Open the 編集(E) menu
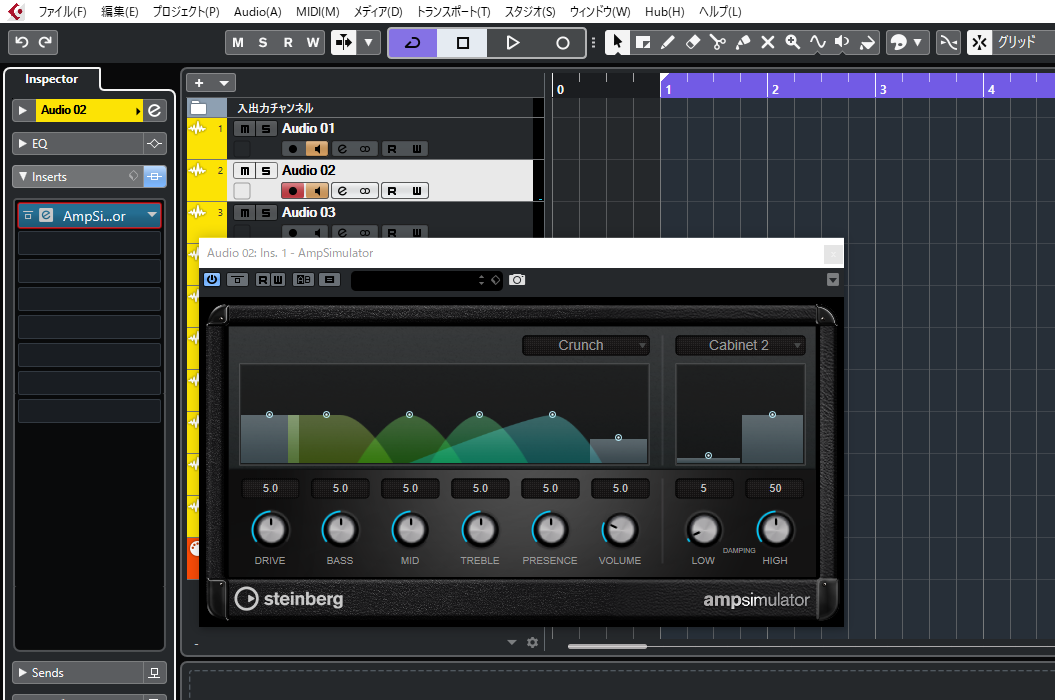Viewport: 1055px width, 700px height. [x=120, y=11]
